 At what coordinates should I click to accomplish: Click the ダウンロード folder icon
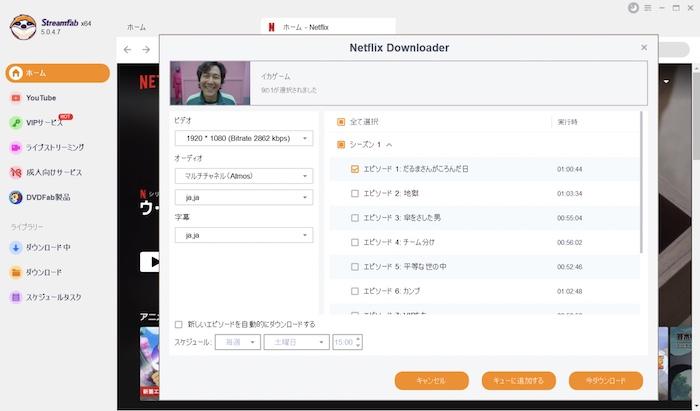click(x=16, y=272)
